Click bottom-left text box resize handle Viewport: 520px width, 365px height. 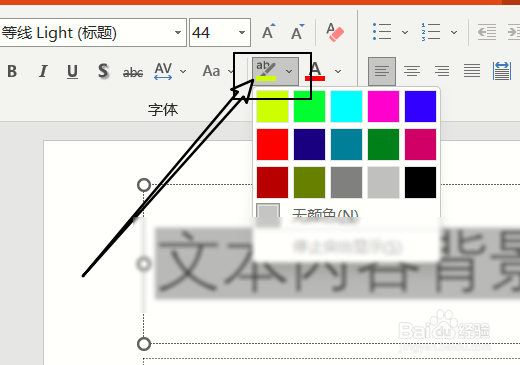tap(144, 344)
